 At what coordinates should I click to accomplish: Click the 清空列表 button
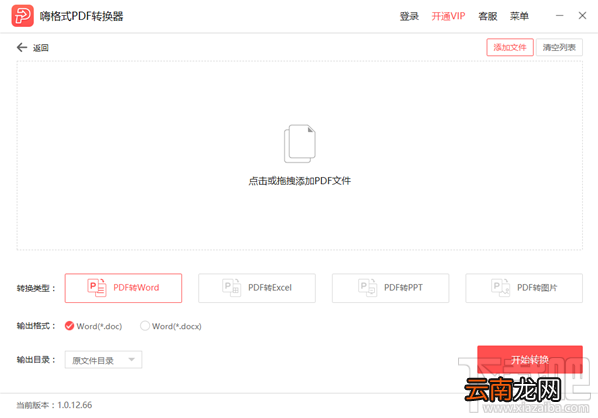[x=559, y=47]
